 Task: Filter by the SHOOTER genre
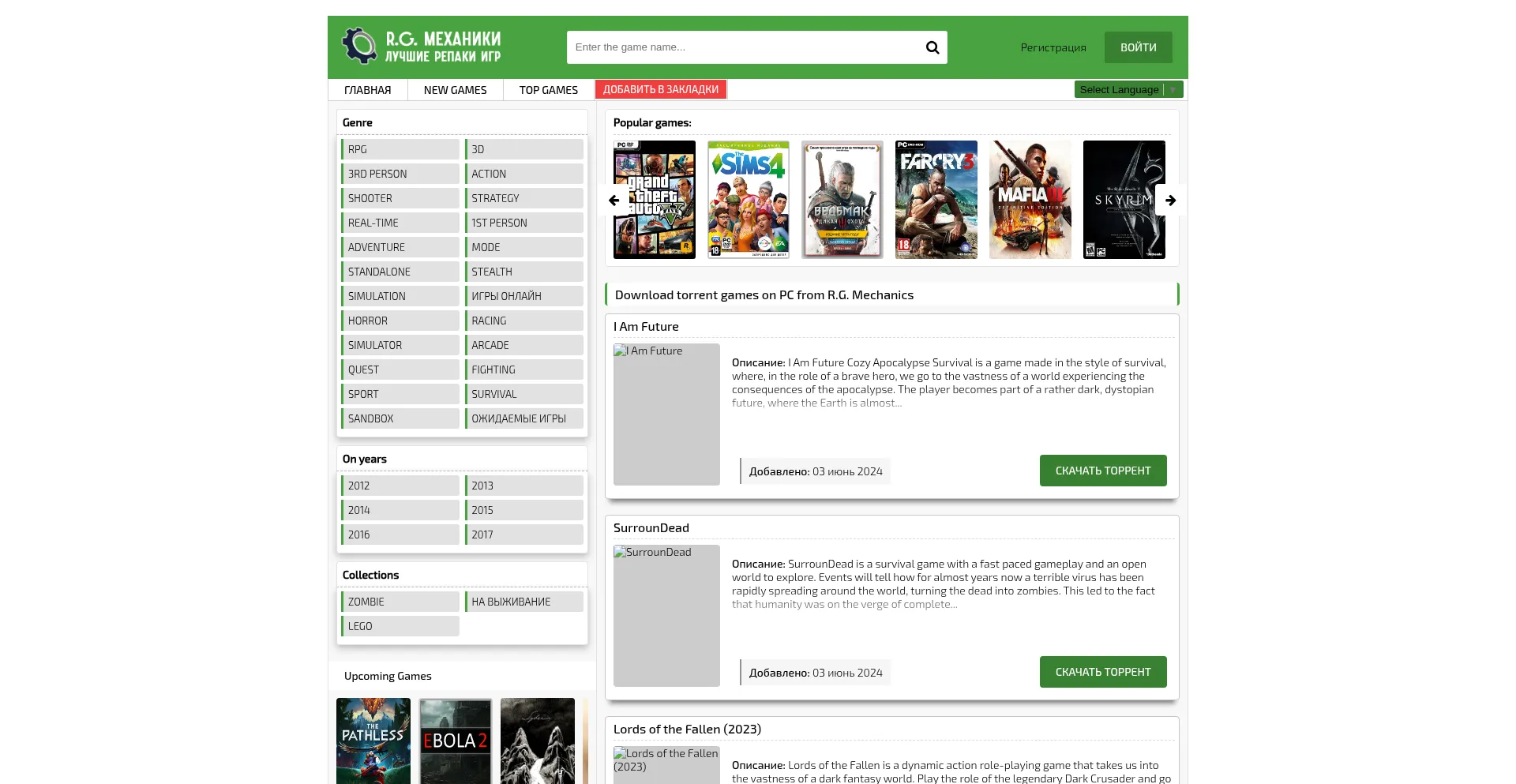400,198
